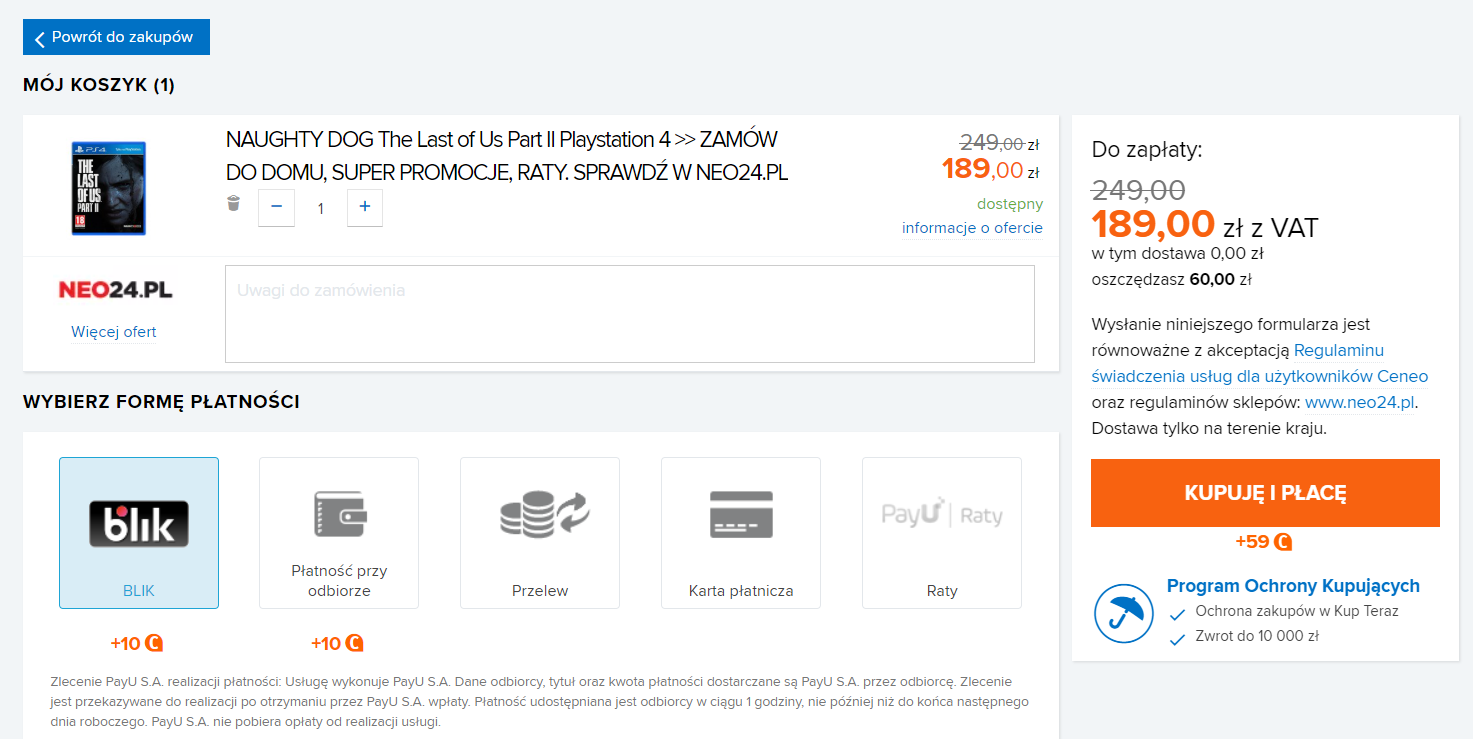The width and height of the screenshot is (1473, 739).
Task: Open The Last of Us product thumbnail
Action: (x=109, y=188)
